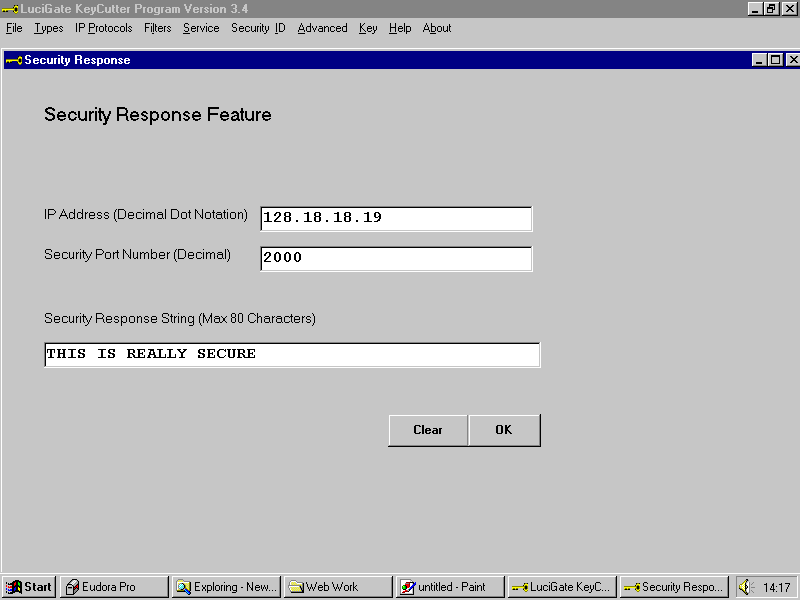Focus the Security Port Number field
The image size is (800, 600).
click(x=396, y=259)
